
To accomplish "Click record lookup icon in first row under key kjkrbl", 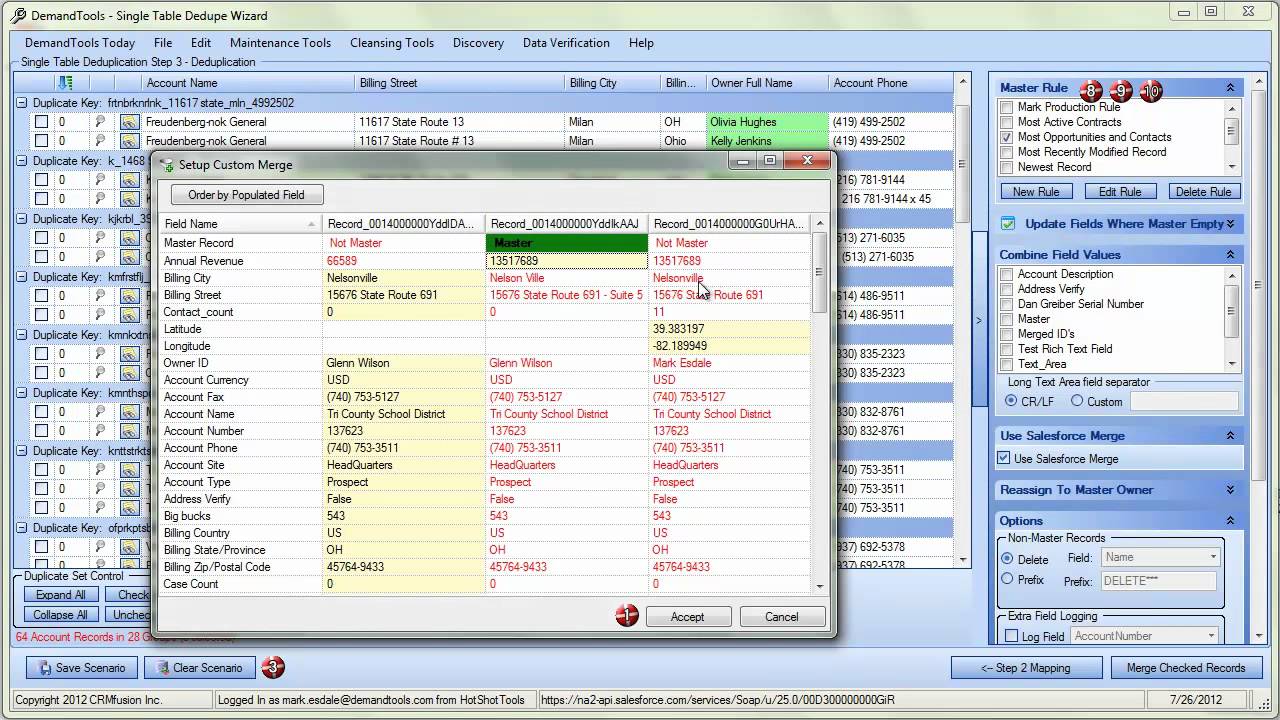I will click(x=129, y=238).
